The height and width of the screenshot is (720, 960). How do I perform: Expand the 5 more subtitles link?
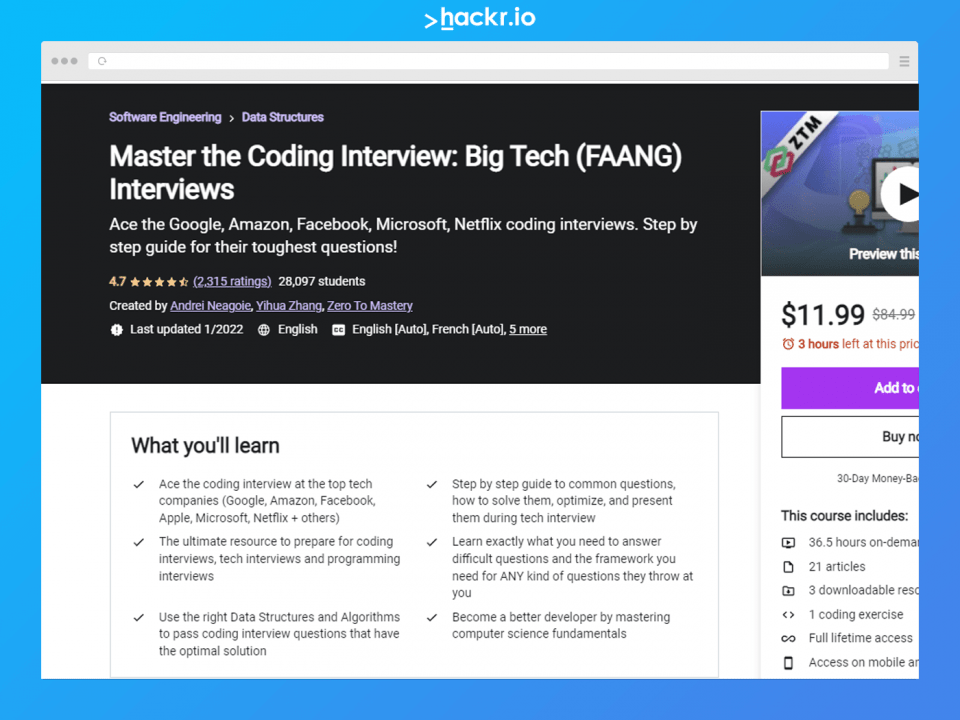tap(528, 329)
